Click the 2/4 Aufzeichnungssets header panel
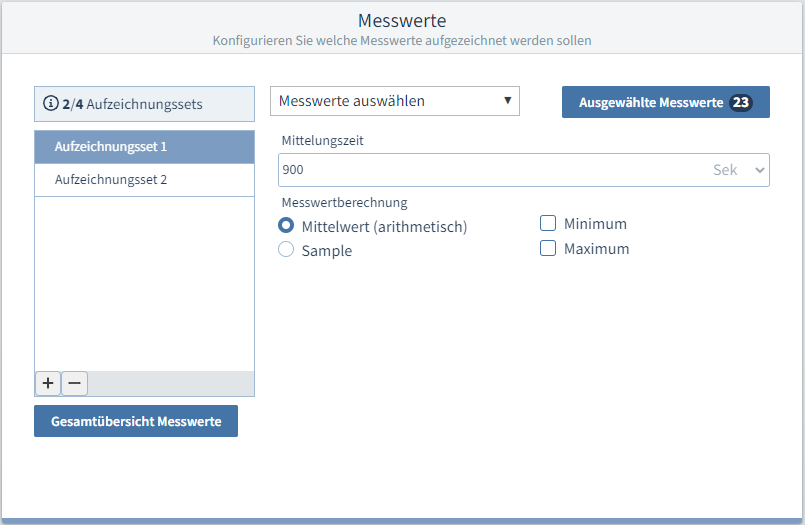 144,104
